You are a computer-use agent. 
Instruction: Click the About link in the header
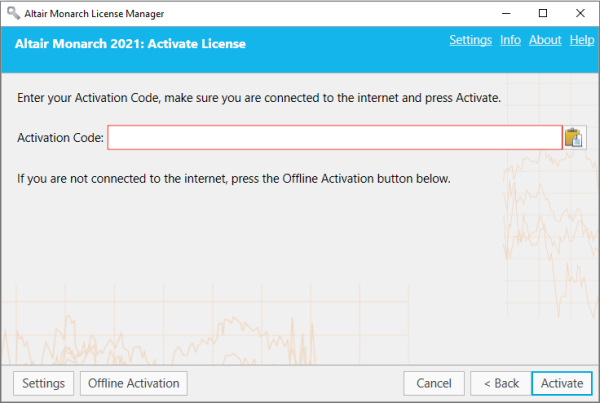click(x=544, y=40)
